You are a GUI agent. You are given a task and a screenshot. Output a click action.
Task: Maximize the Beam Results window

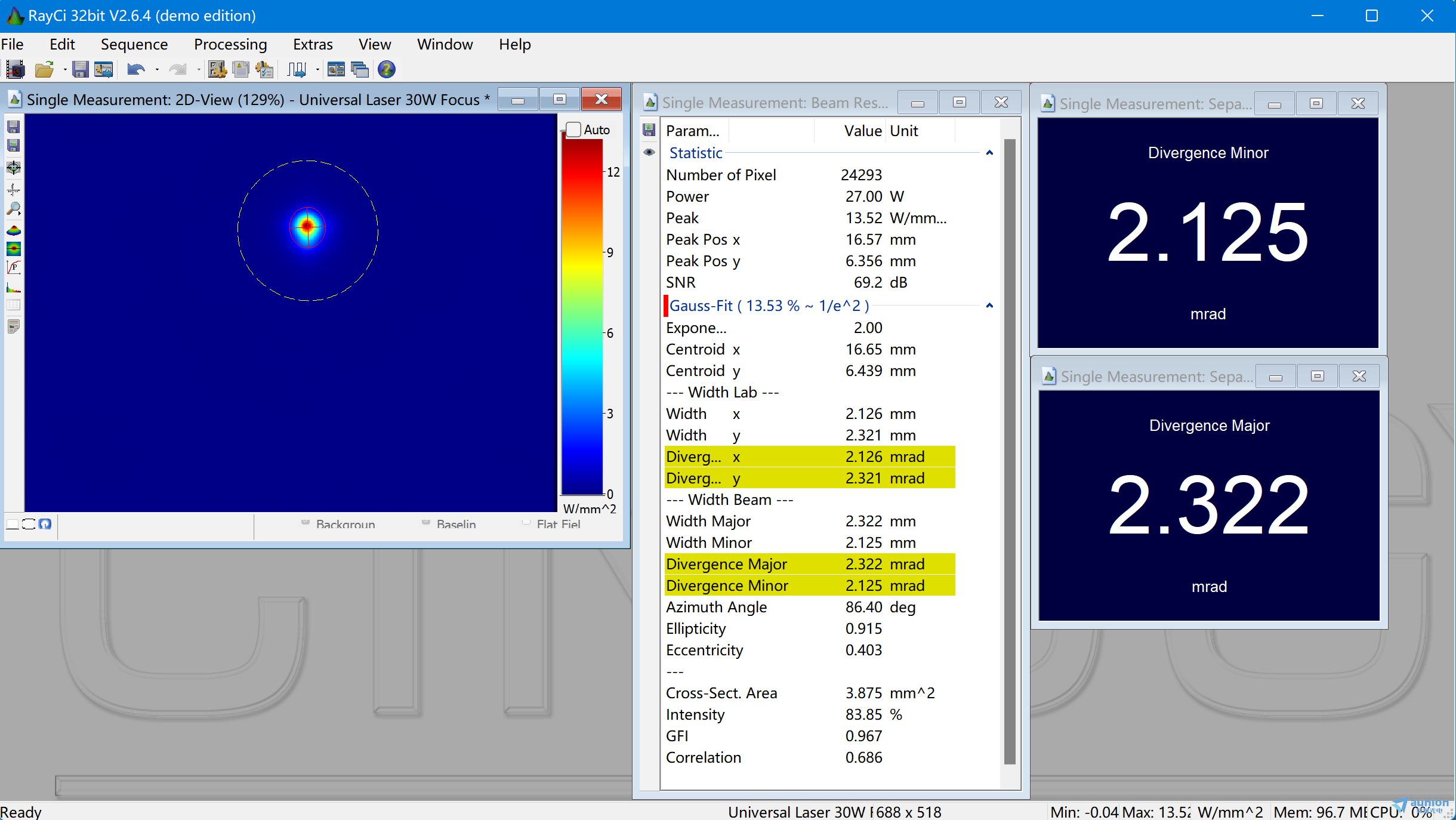[x=960, y=103]
